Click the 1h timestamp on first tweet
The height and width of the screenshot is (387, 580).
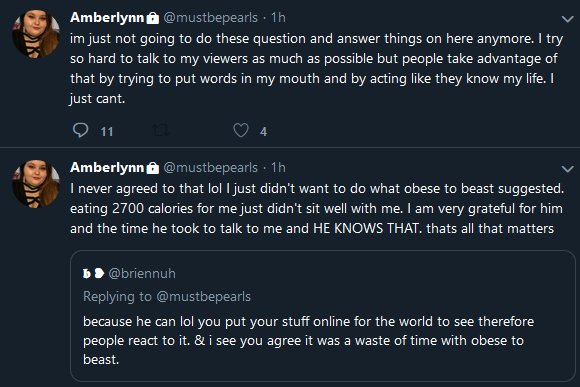[x=278, y=17]
